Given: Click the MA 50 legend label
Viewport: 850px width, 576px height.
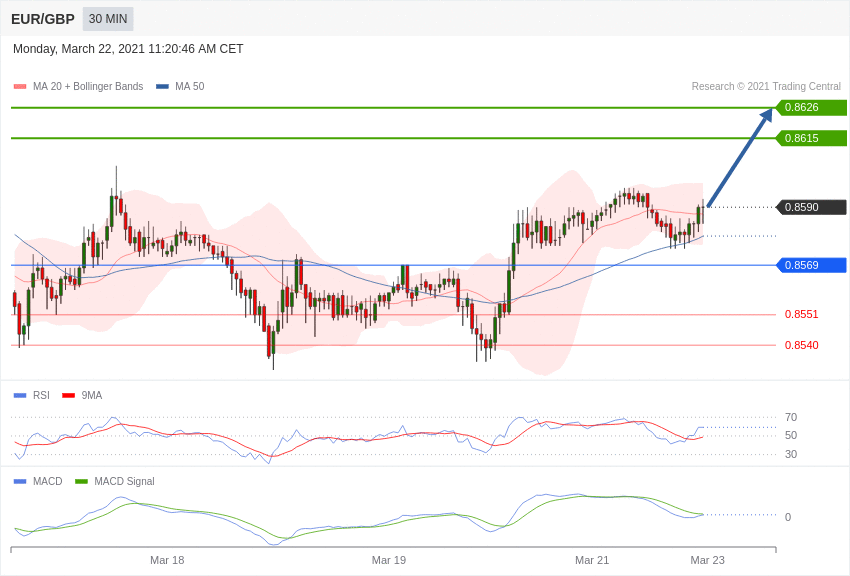Looking at the screenshot, I should click(190, 86).
